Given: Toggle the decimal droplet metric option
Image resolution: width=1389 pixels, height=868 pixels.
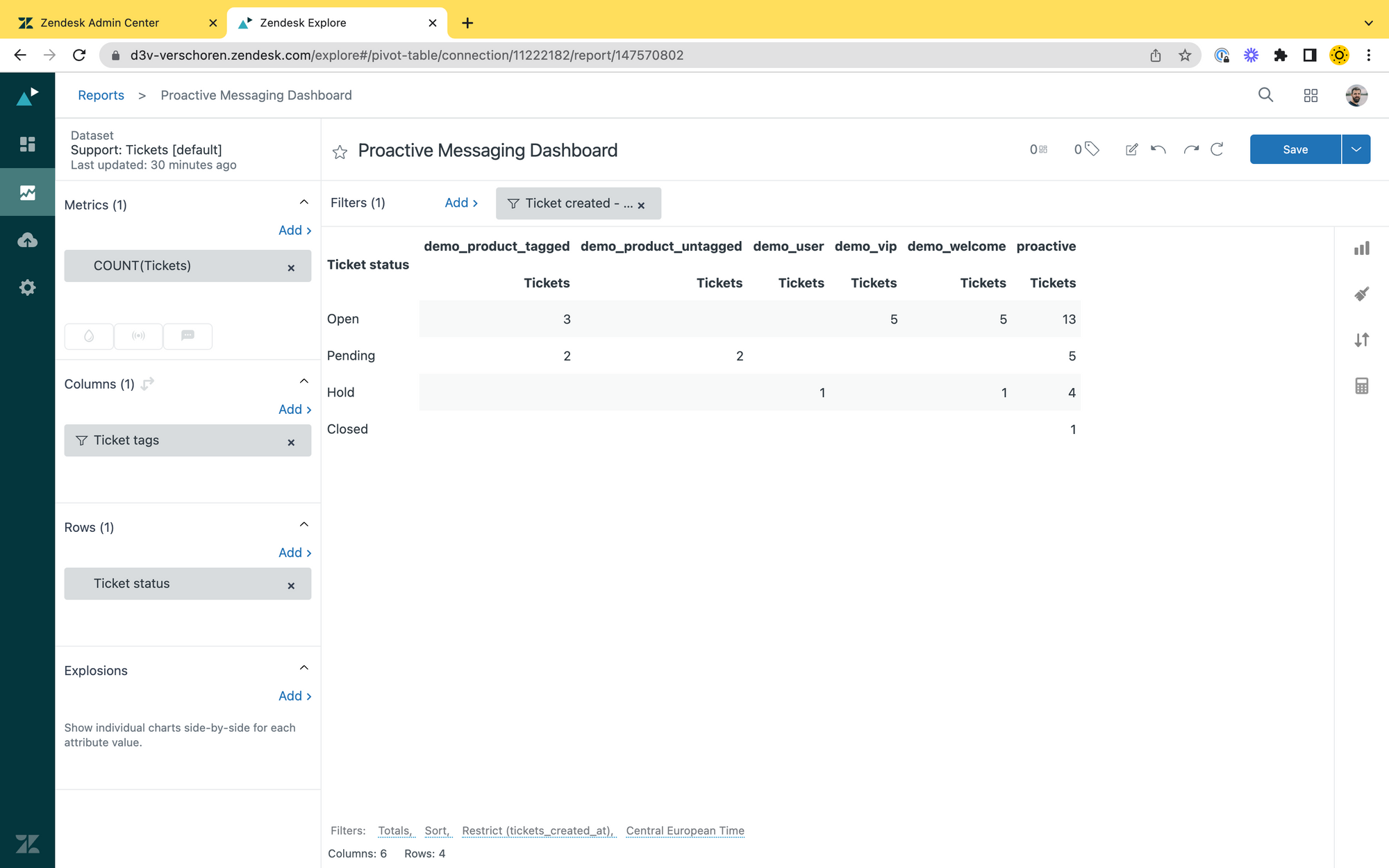Looking at the screenshot, I should (89, 336).
